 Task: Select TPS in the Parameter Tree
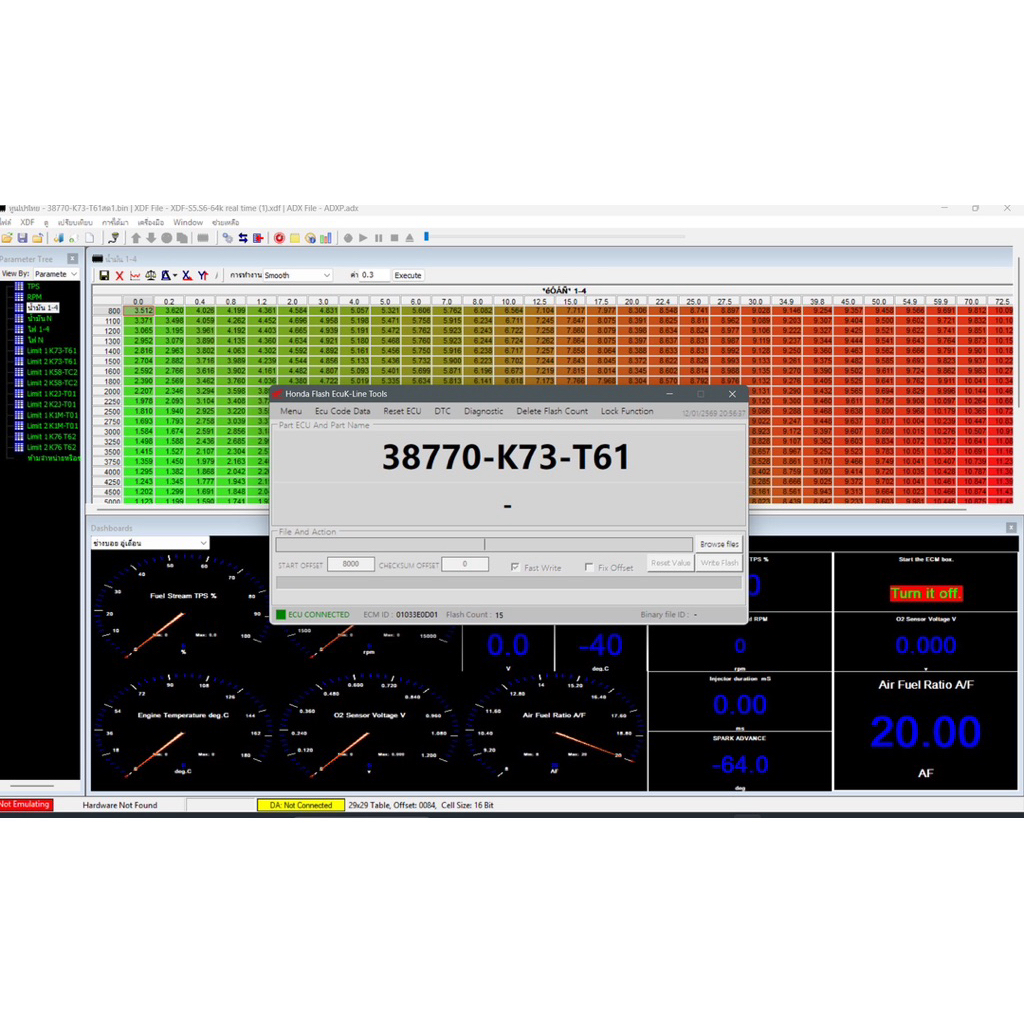coord(33,286)
